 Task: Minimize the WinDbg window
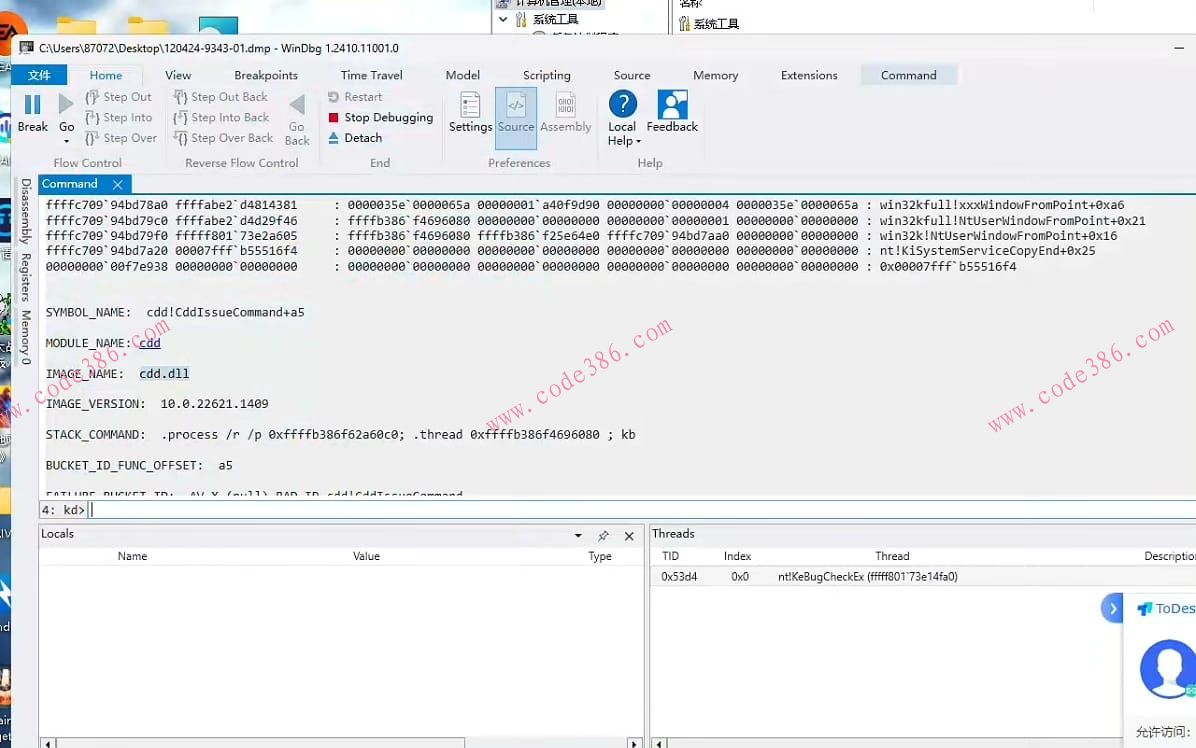1179,48
